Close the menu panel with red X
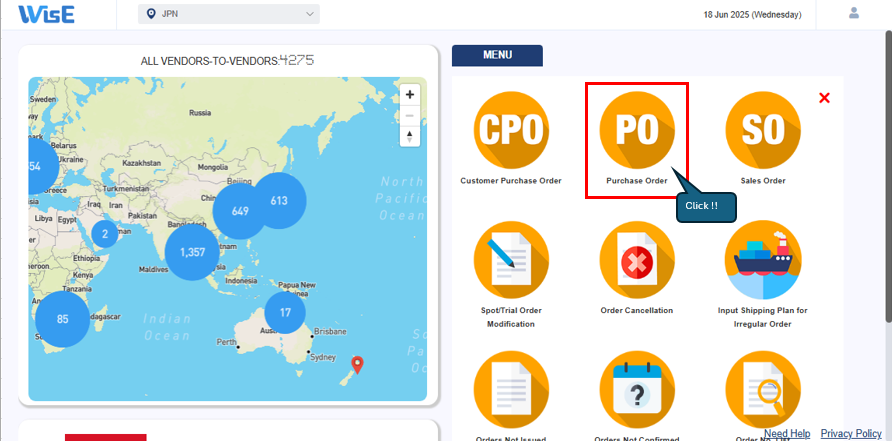The image size is (892, 441). tap(824, 98)
